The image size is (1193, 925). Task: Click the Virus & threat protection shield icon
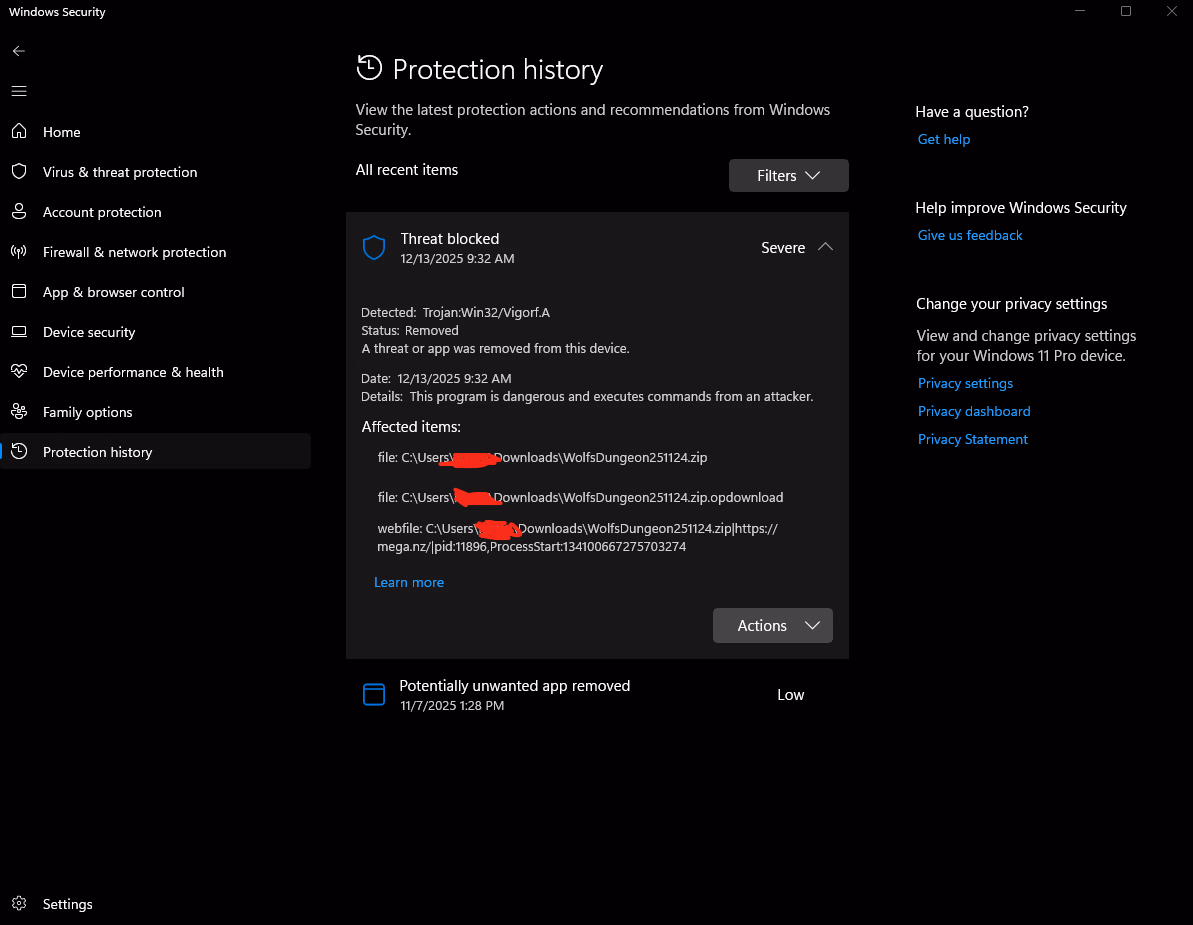19,172
